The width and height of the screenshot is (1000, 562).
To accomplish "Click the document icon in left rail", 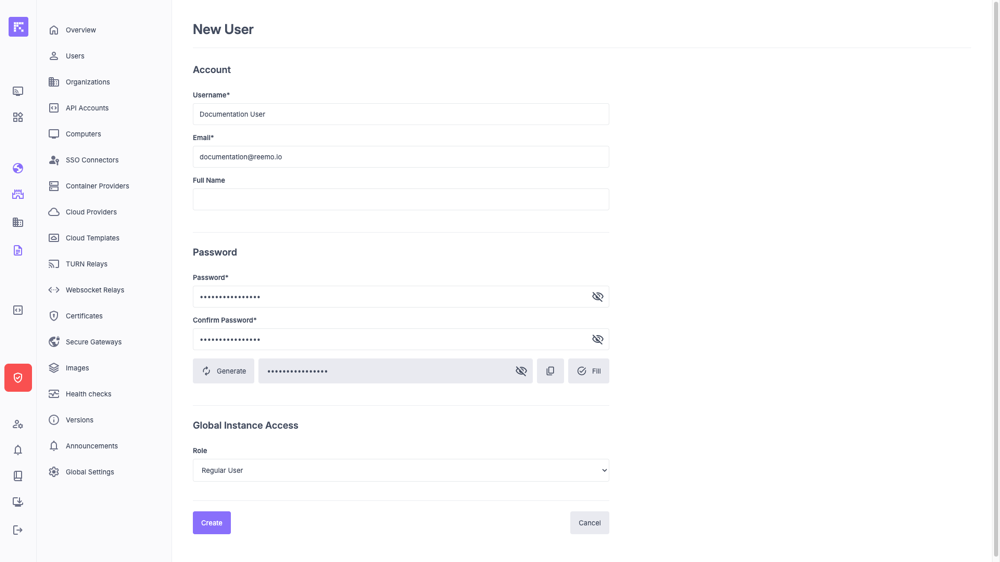I will click(x=18, y=250).
